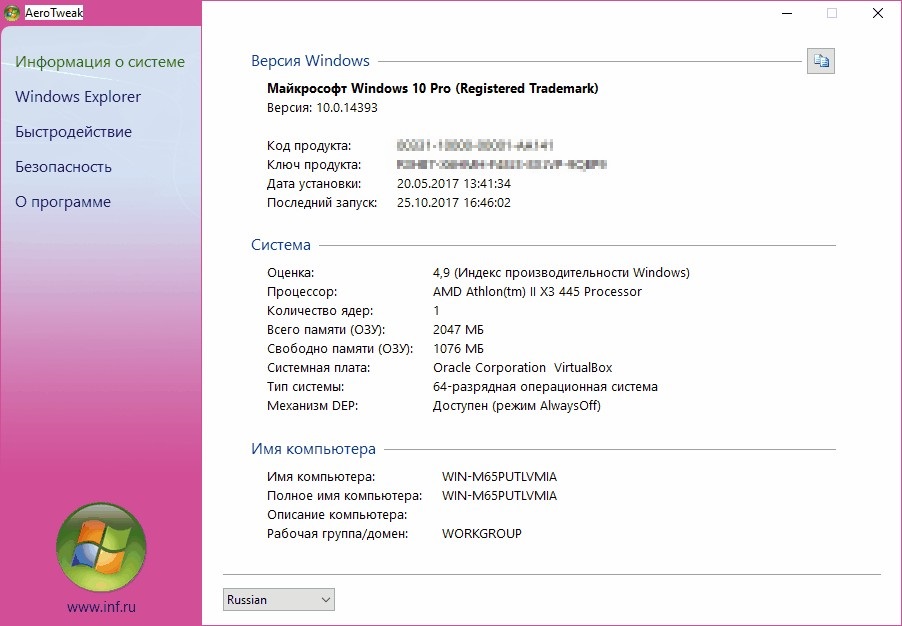The width and height of the screenshot is (902, 626).
Task: Click the Майкрософт Windows 10 Pro heading
Action: 433,89
